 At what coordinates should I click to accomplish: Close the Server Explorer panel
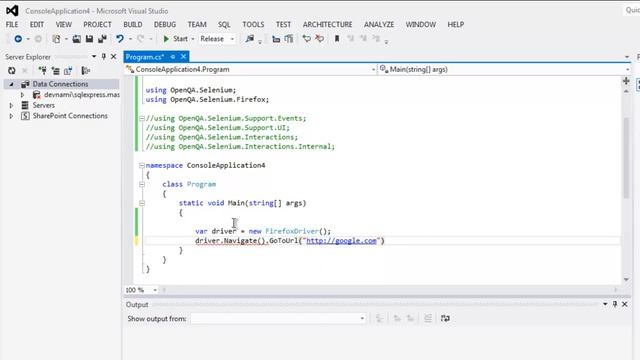coord(113,57)
